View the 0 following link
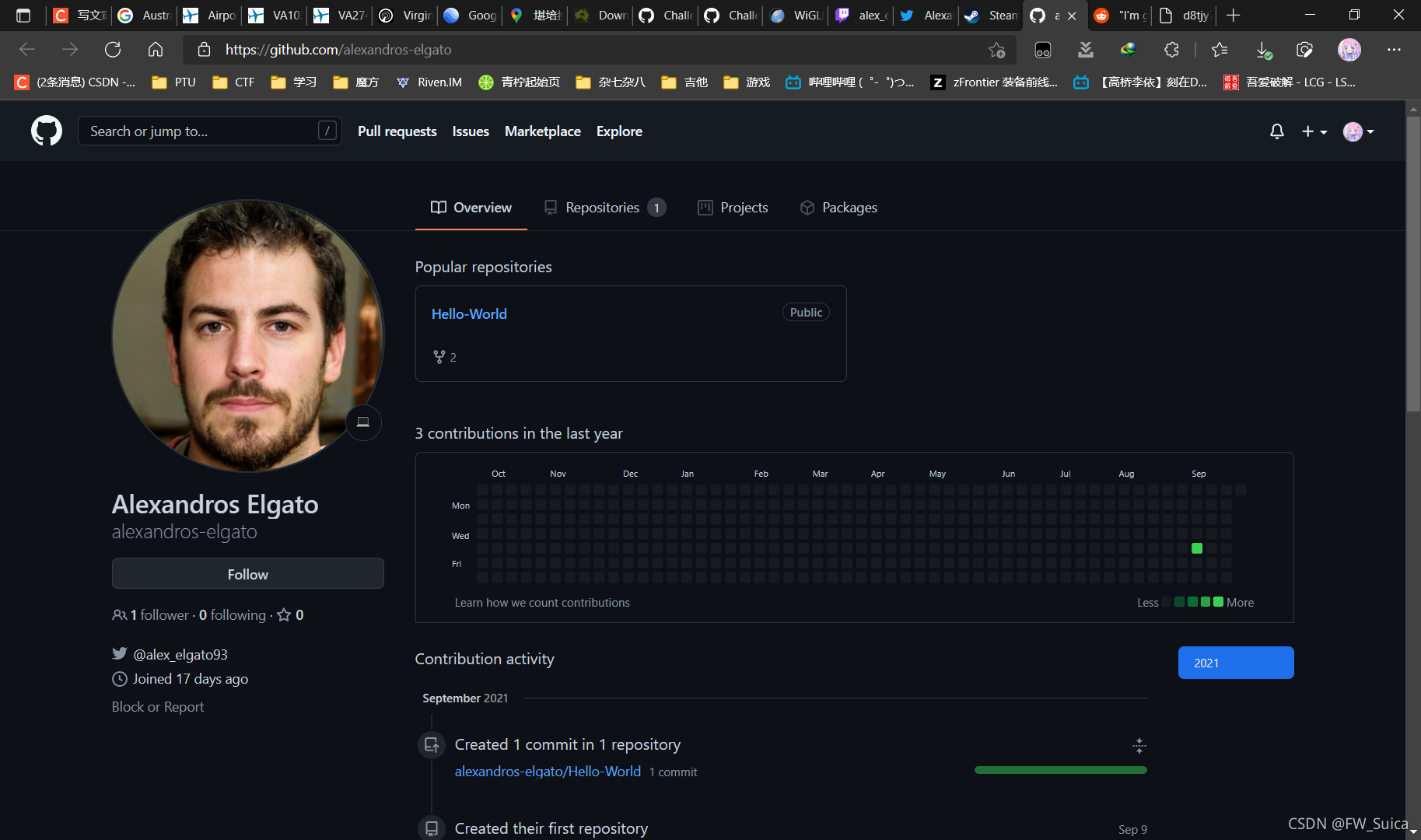 [233, 614]
